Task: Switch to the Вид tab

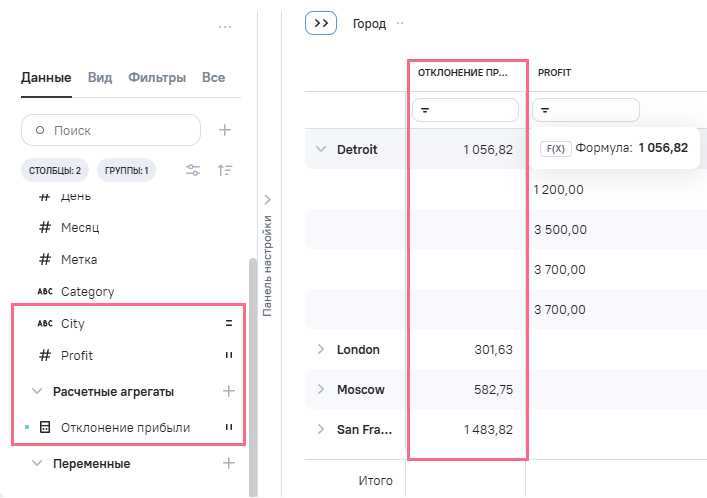Action: [x=100, y=77]
